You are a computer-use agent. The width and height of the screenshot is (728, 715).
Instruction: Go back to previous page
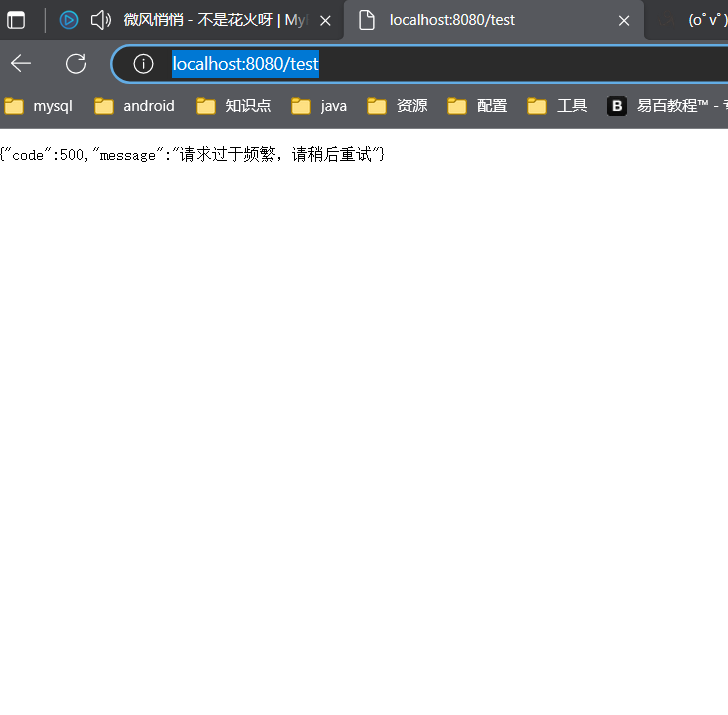coord(20,64)
